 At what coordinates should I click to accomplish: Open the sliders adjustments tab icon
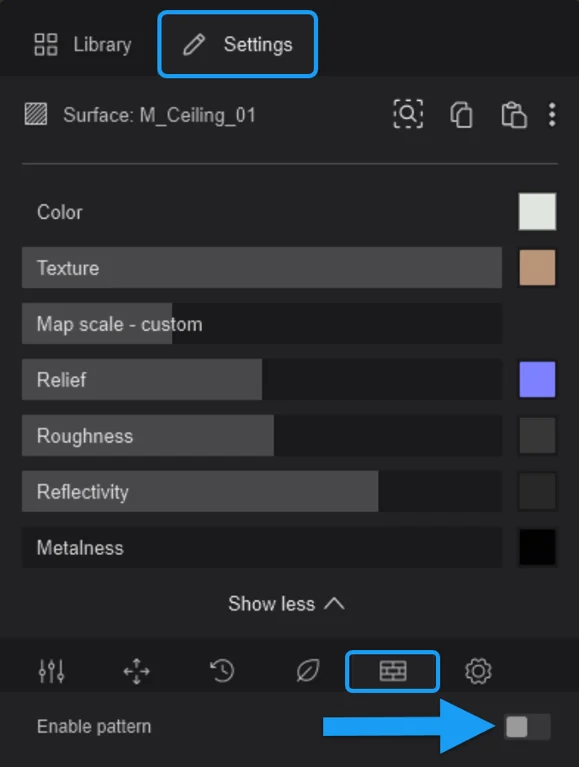pos(51,671)
